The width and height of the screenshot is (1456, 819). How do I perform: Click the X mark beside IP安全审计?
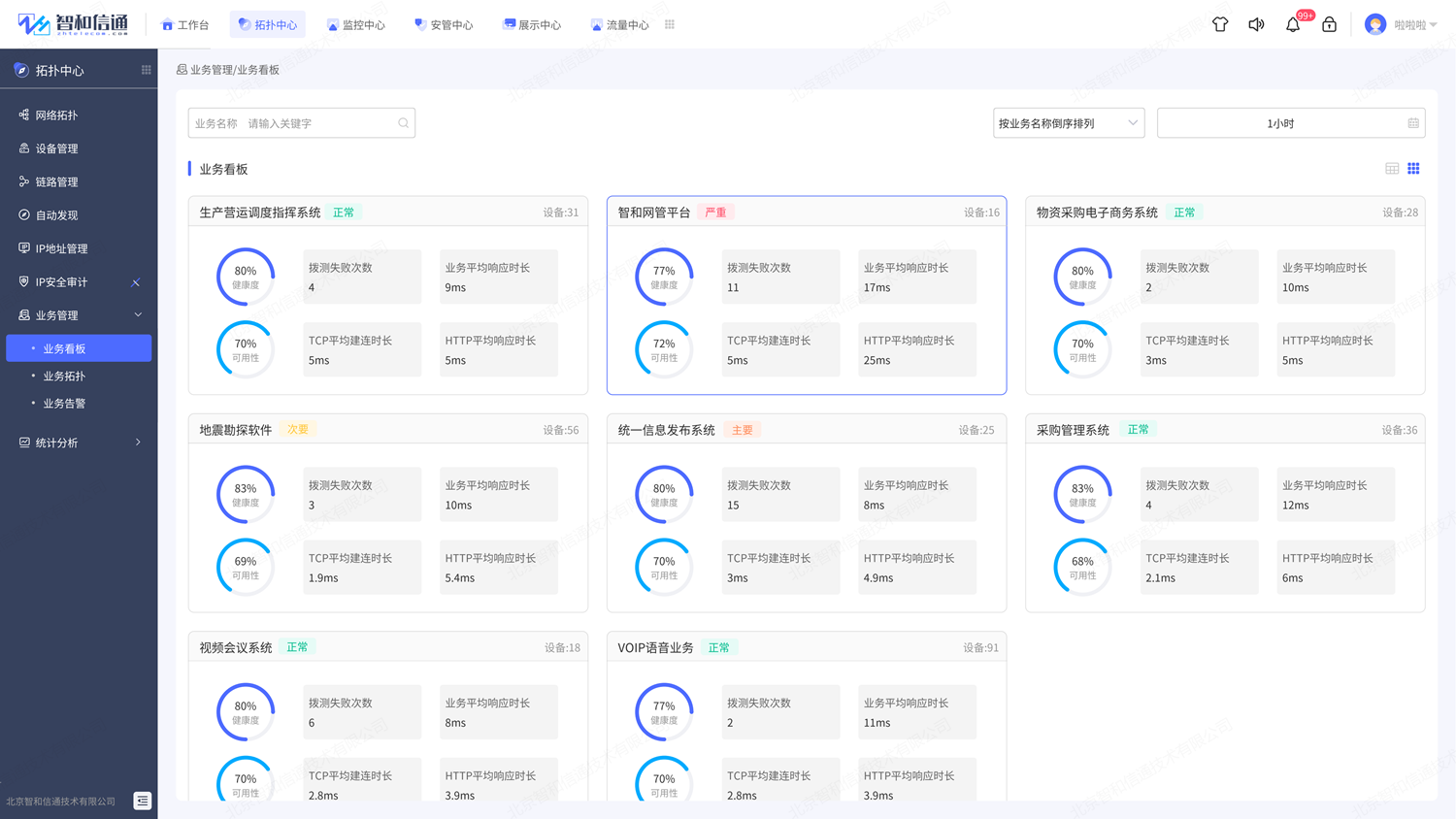click(x=136, y=282)
